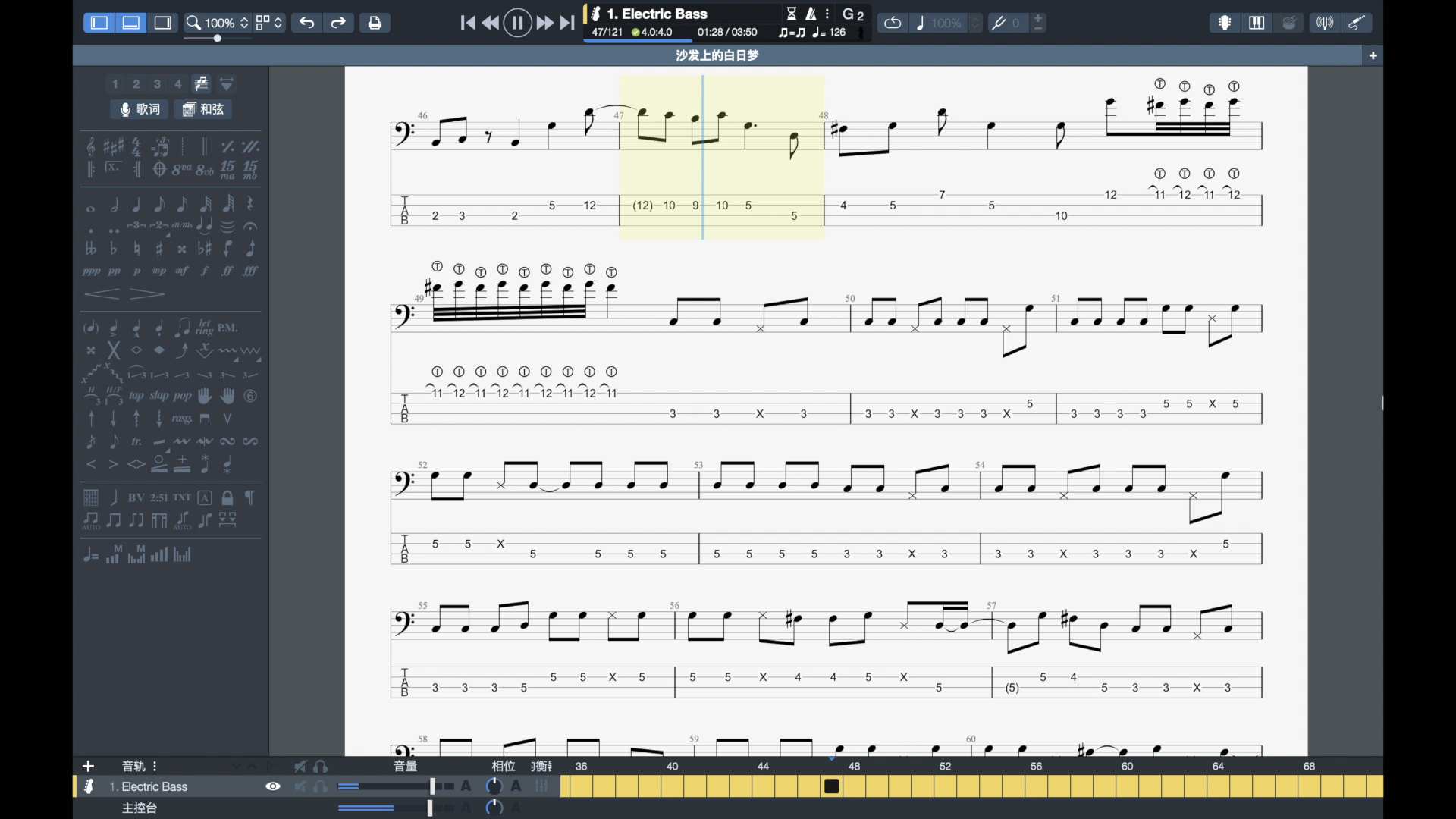Apply palm mute P.M.
Image resolution: width=1456 pixels, height=819 pixels.
point(227,328)
